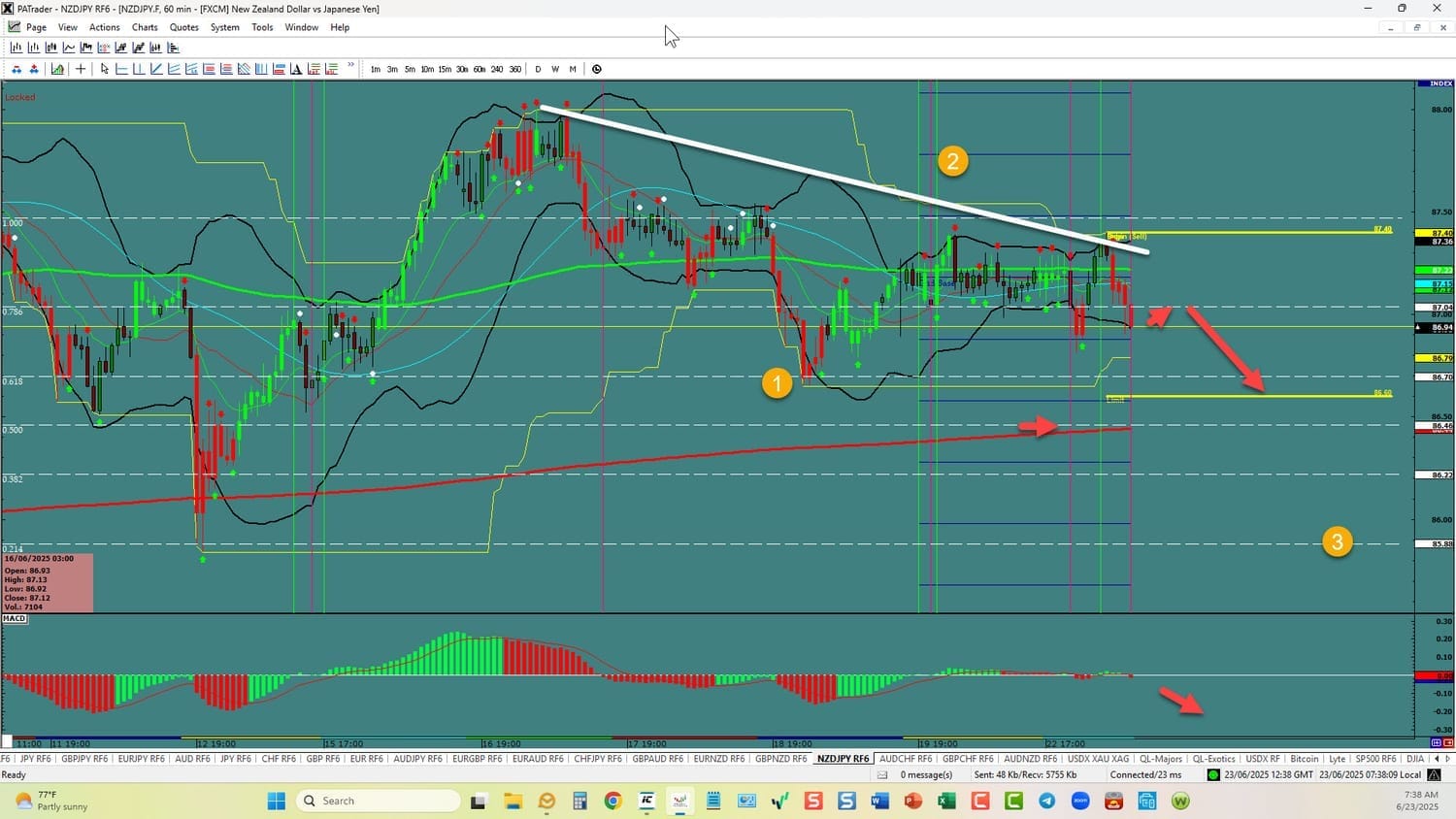Image resolution: width=1456 pixels, height=819 pixels.
Task: Switch to the EURJPY RF6 tab
Action: (x=141, y=759)
